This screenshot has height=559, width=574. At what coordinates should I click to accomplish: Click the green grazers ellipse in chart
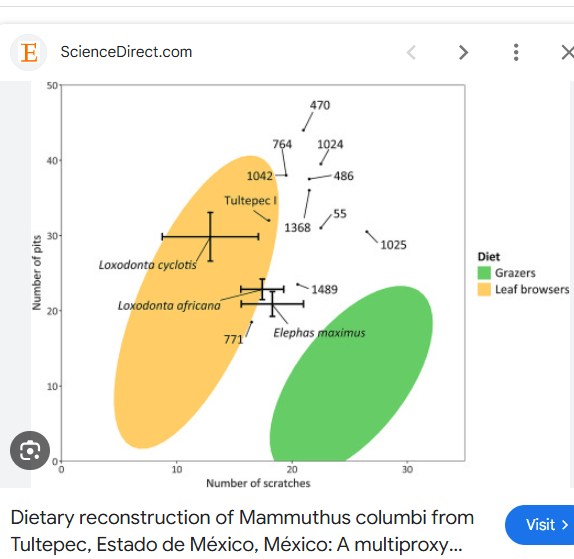[x=351, y=373]
